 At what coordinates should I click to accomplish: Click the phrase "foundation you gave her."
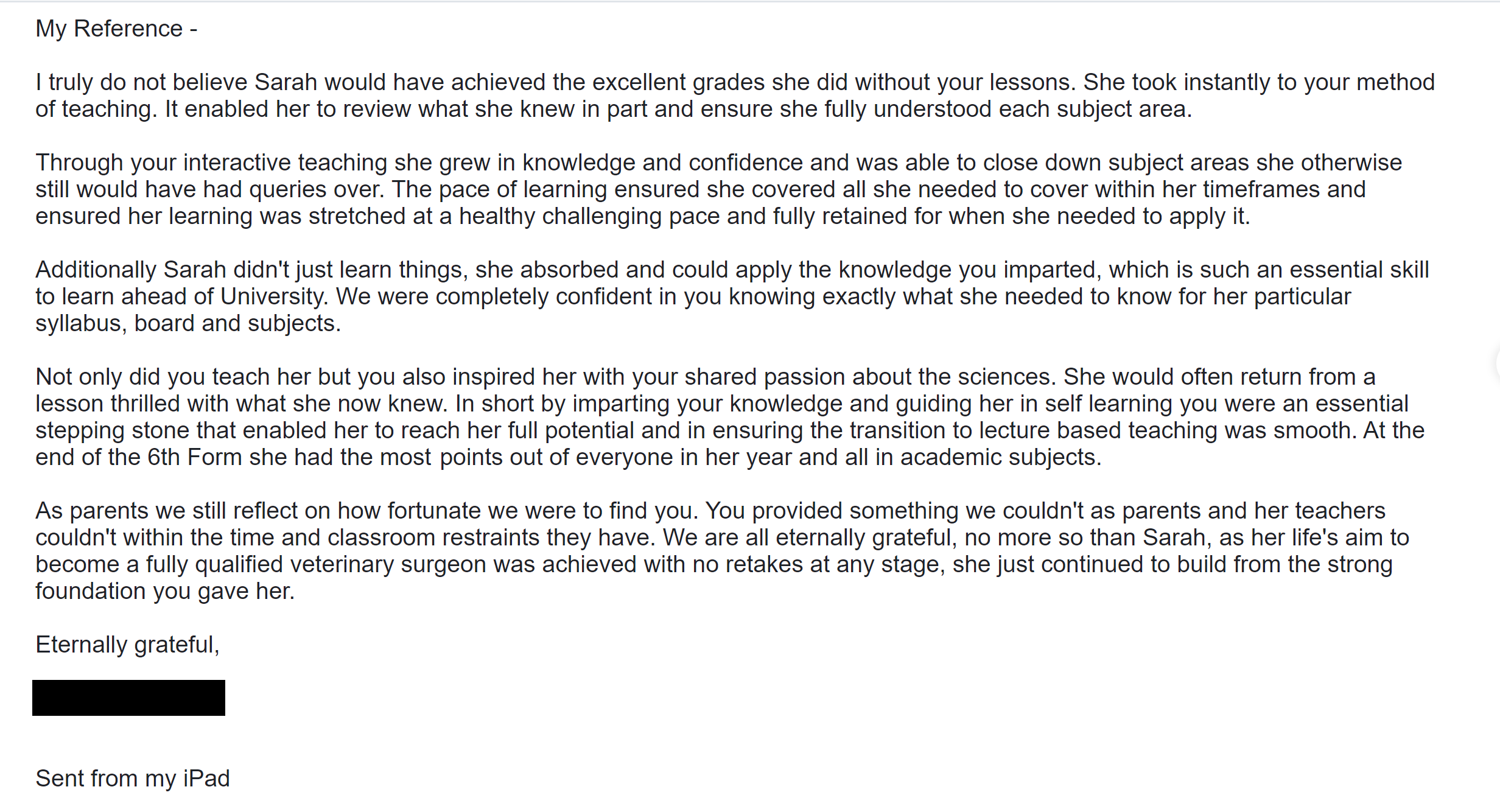[x=165, y=591]
